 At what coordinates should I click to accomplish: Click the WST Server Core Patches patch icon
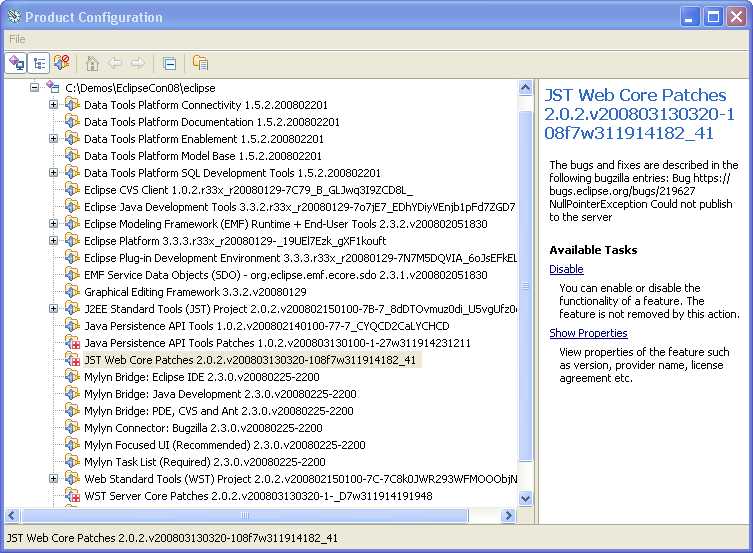72,495
